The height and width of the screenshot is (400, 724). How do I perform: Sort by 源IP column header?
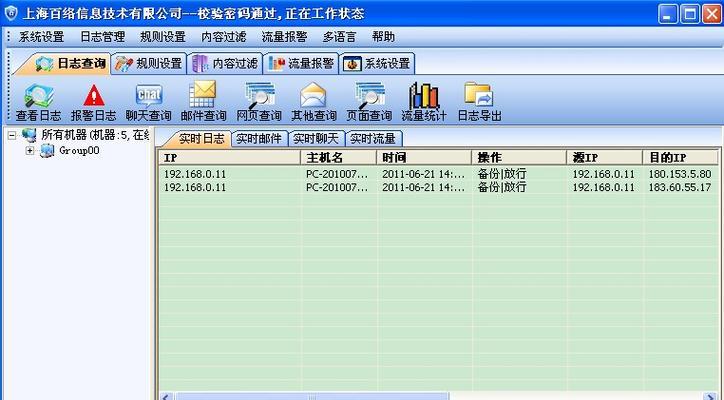point(604,158)
